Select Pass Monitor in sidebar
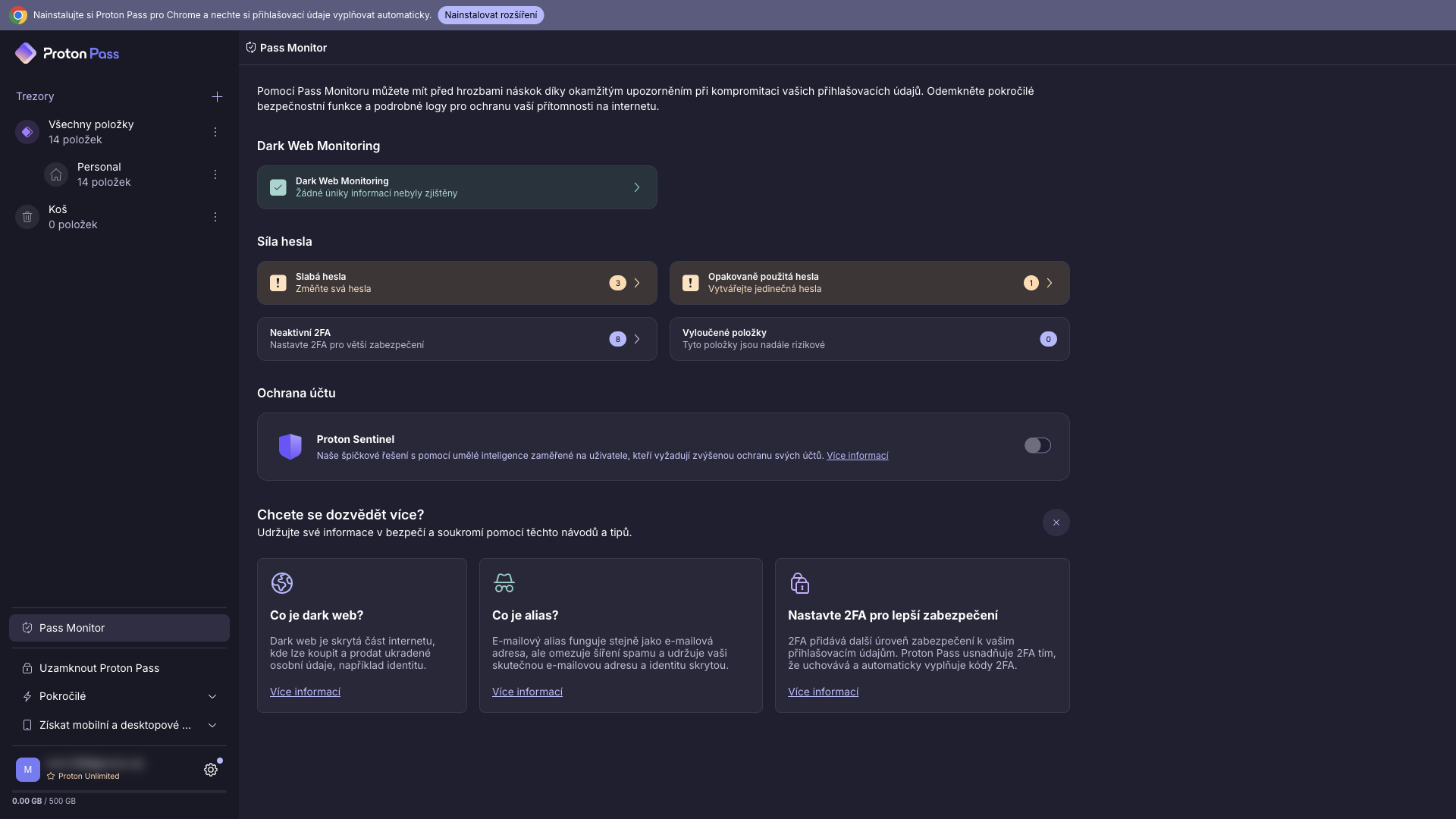Screen dimensions: 1456x819 [119, 628]
